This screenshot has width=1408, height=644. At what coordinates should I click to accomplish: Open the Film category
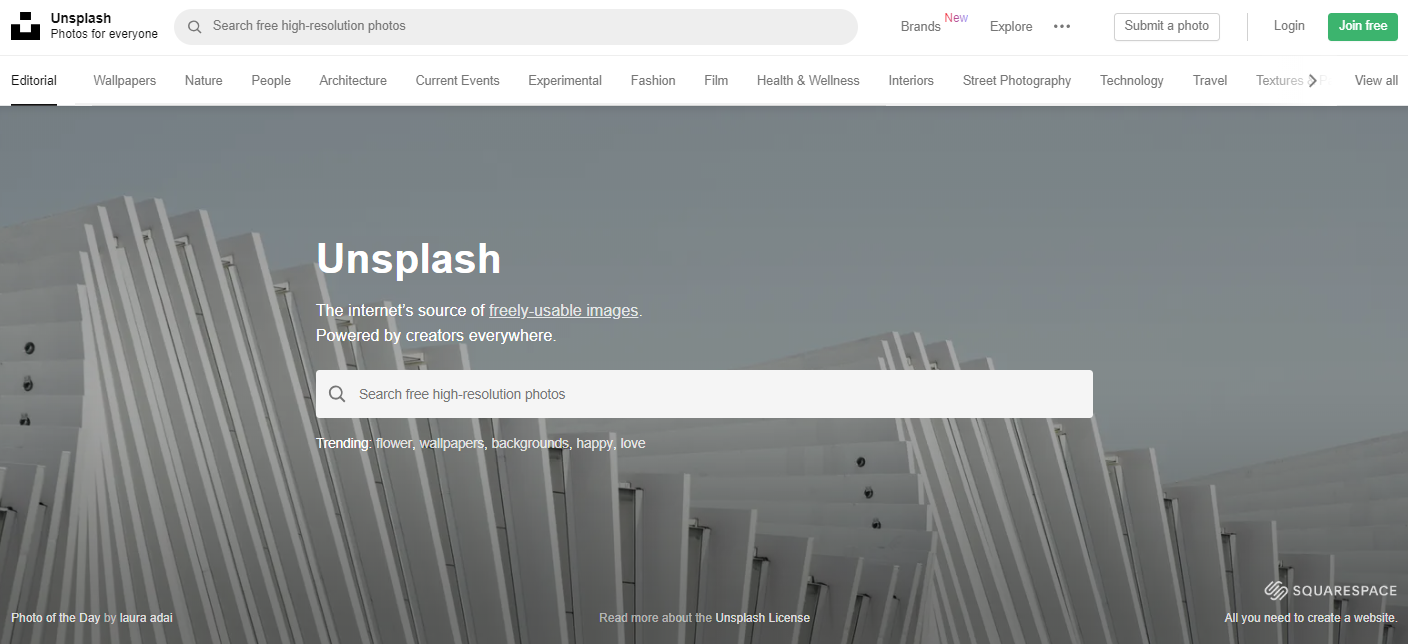[716, 81]
